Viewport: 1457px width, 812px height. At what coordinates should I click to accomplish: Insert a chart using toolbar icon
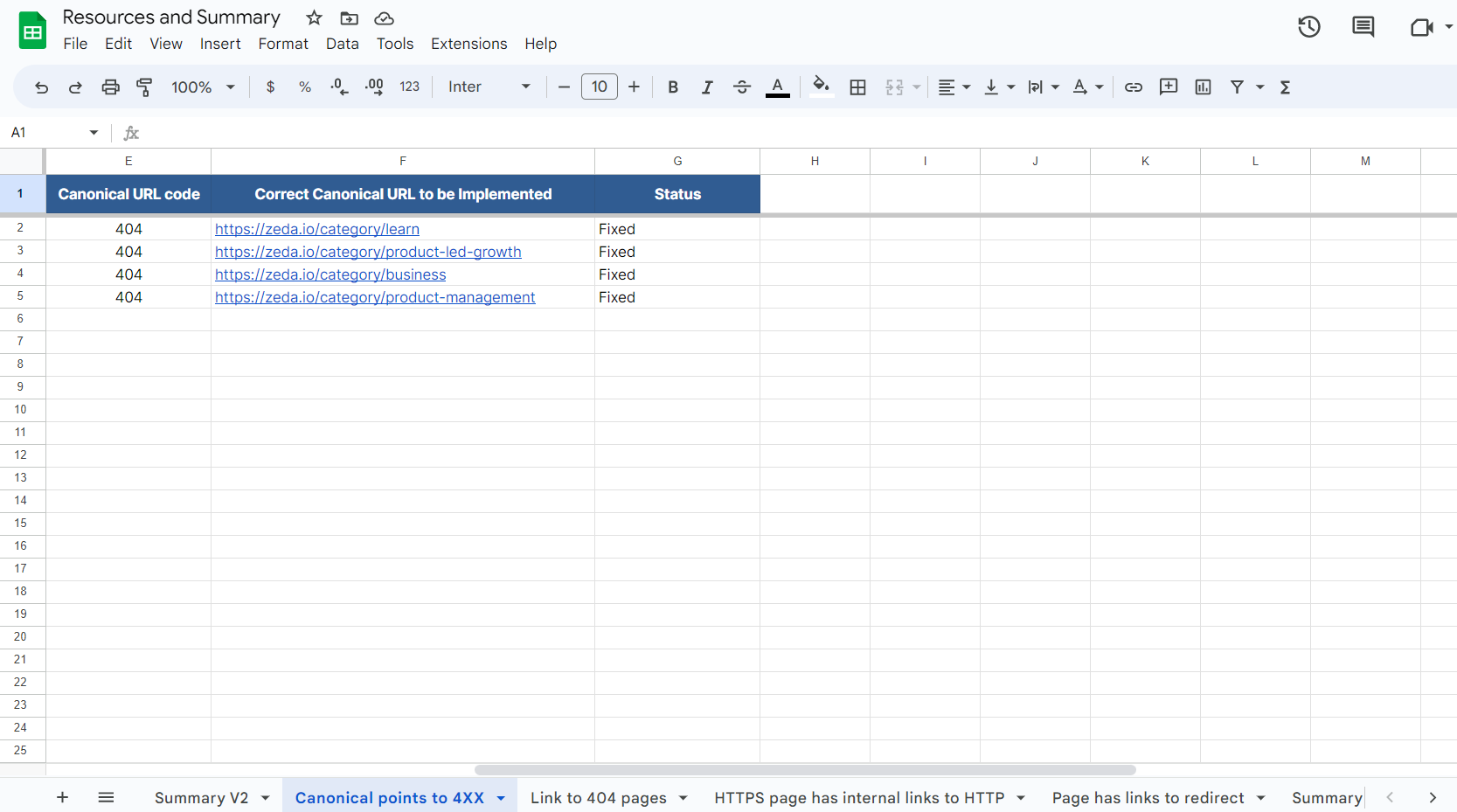tap(1203, 87)
